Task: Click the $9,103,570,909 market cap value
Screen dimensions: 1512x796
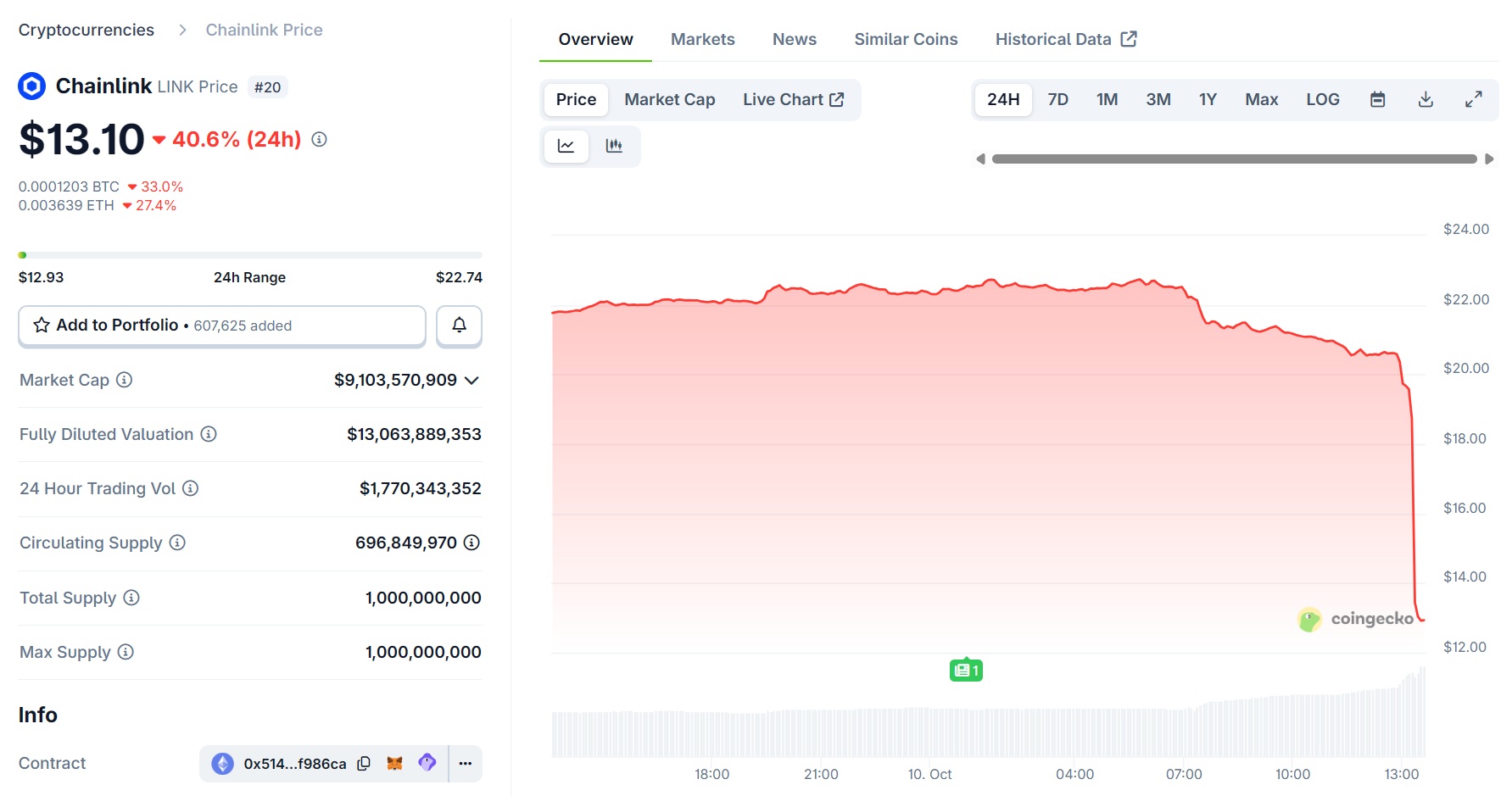Action: [395, 380]
